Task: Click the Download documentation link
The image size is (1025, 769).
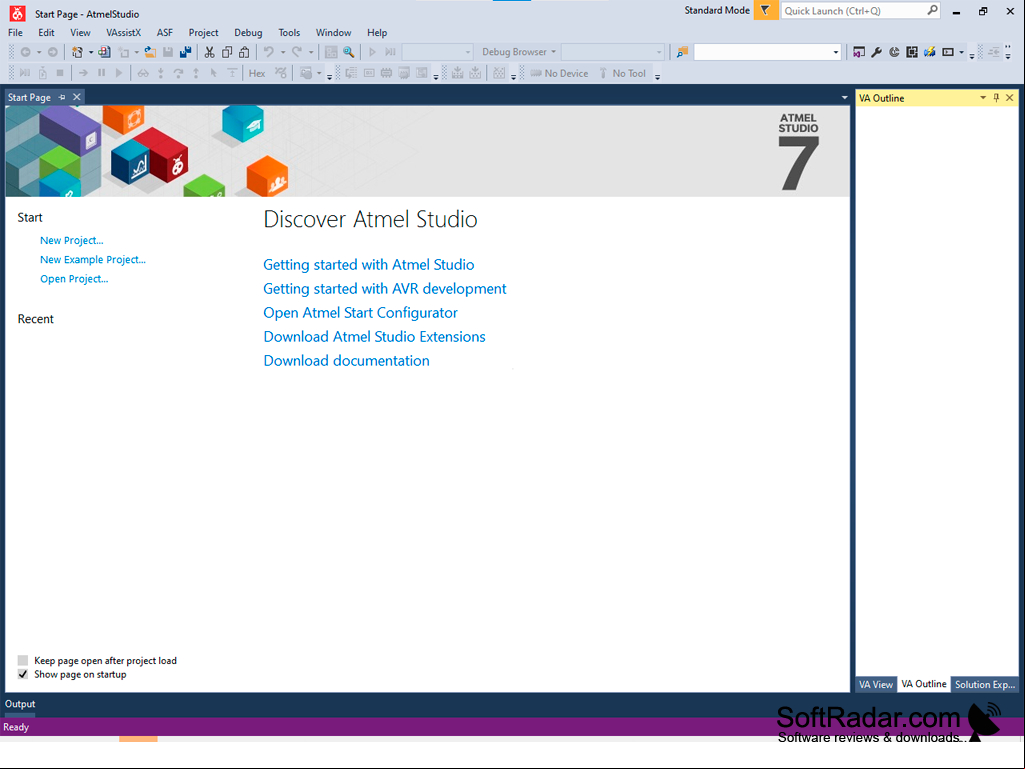Action: [x=346, y=361]
